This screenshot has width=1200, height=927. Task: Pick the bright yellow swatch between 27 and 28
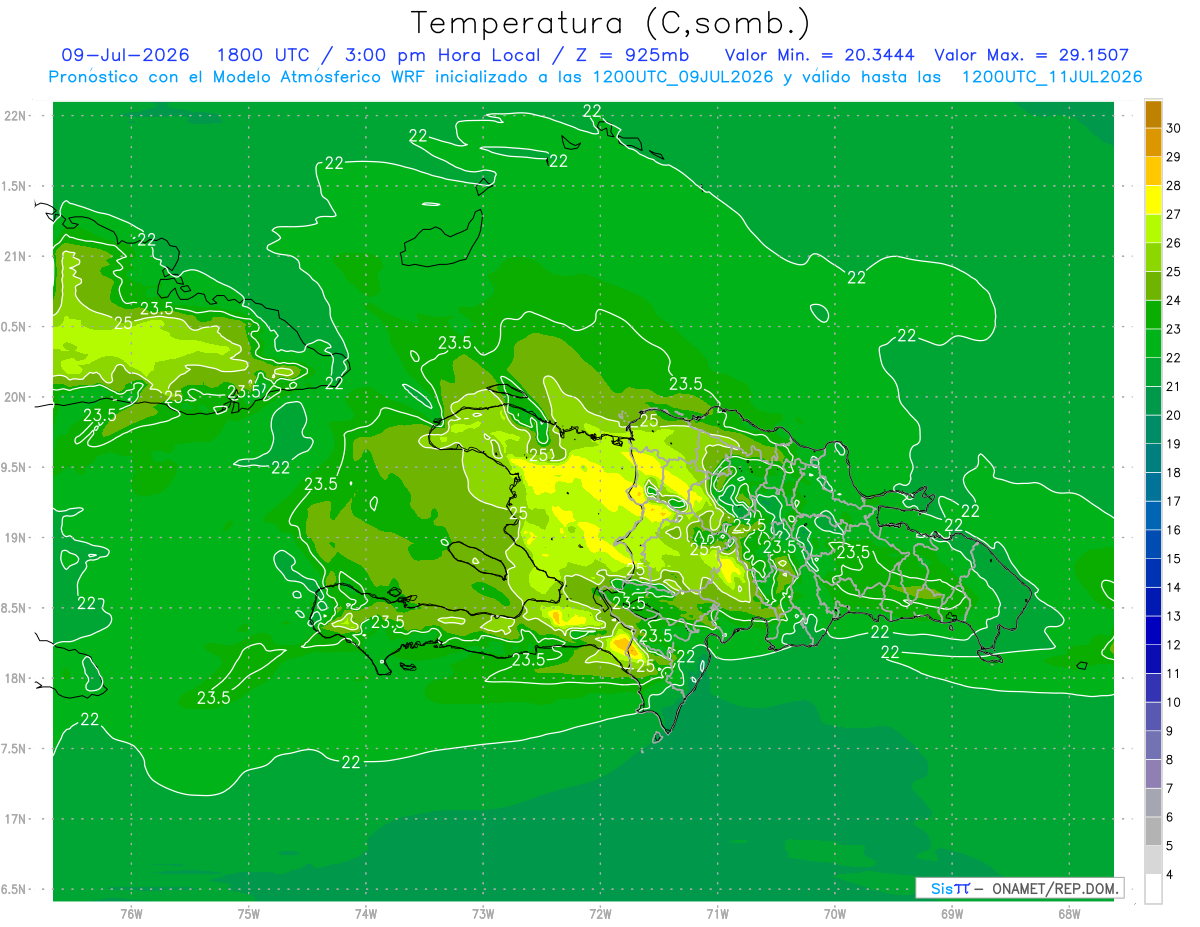pos(1153,200)
